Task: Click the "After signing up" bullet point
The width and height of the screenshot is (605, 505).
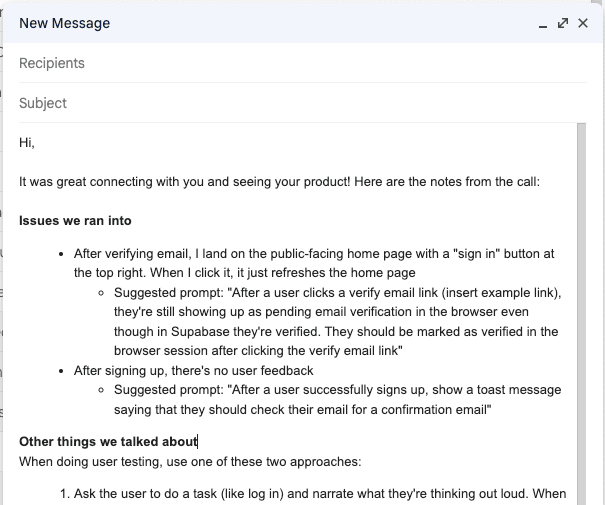Action: click(x=194, y=370)
